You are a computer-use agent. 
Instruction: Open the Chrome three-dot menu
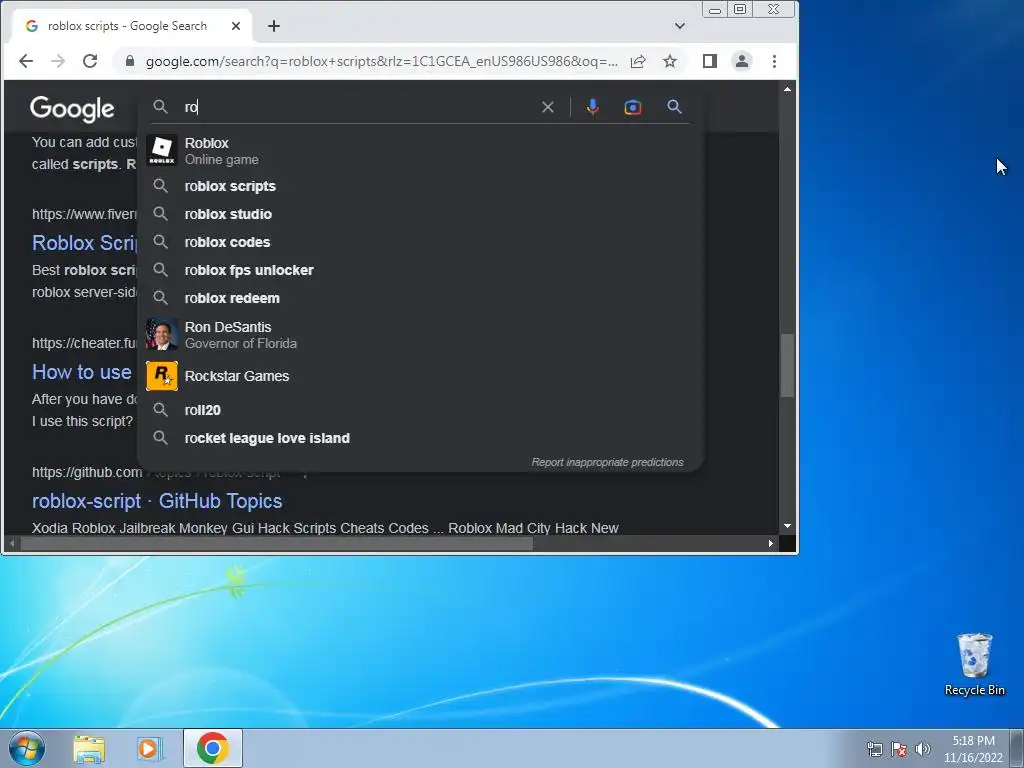click(x=774, y=61)
